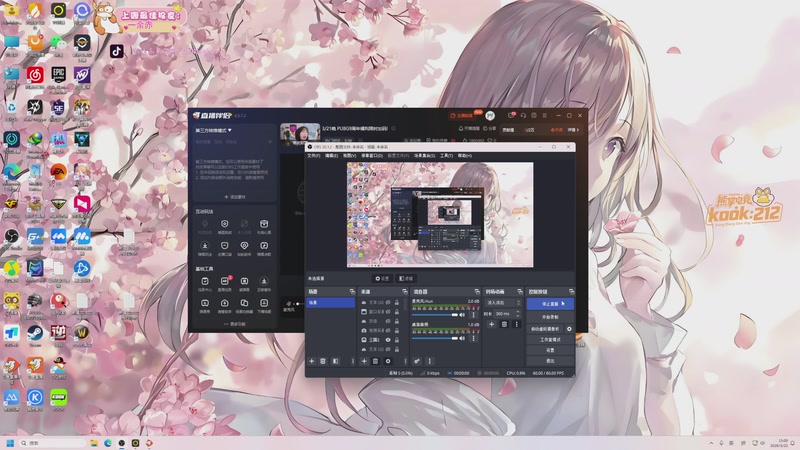Open scene filters icon in Scenes toolbar
The width and height of the screenshot is (800, 450).
[335, 361]
